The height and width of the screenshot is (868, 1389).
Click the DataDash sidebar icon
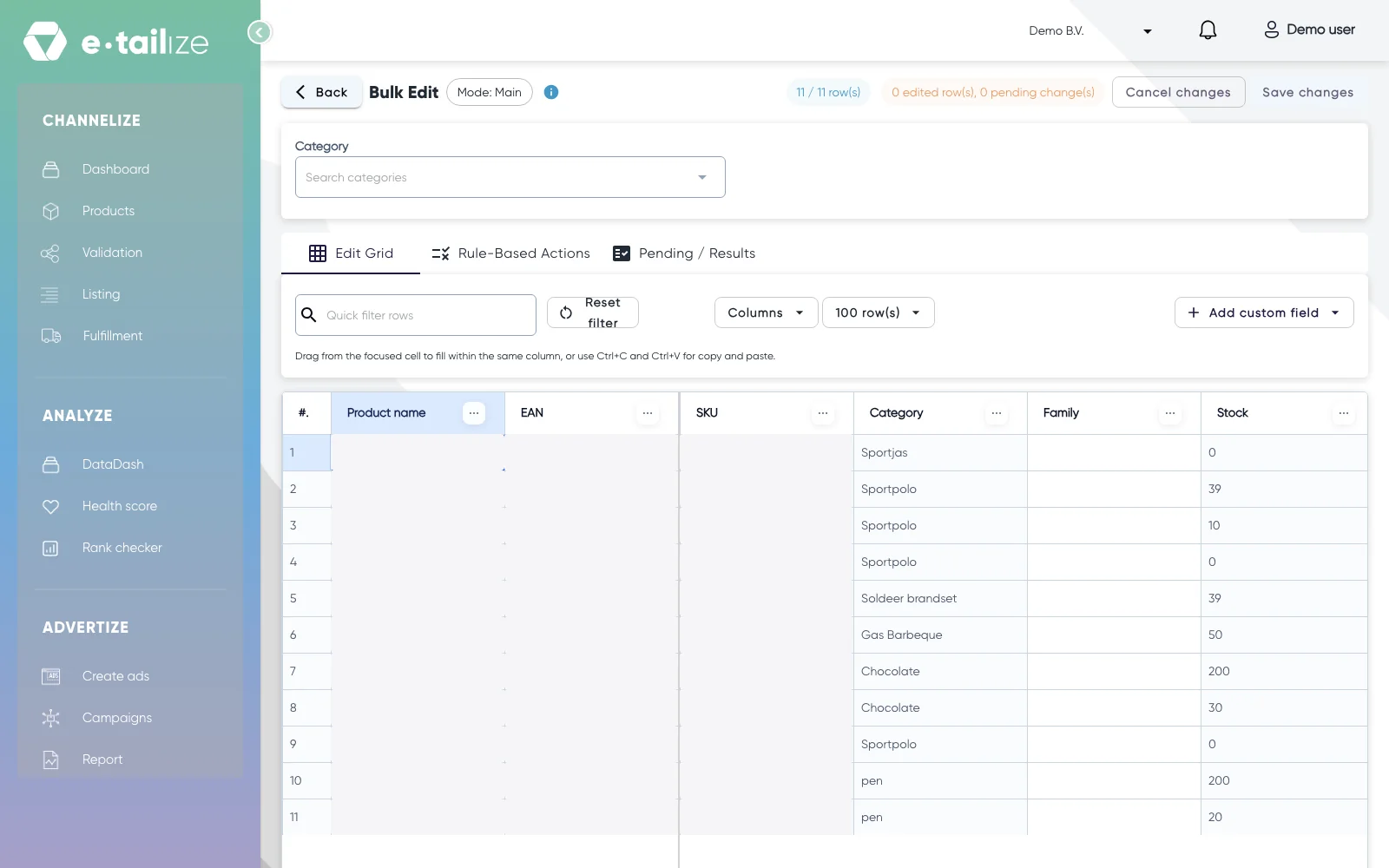[51, 464]
